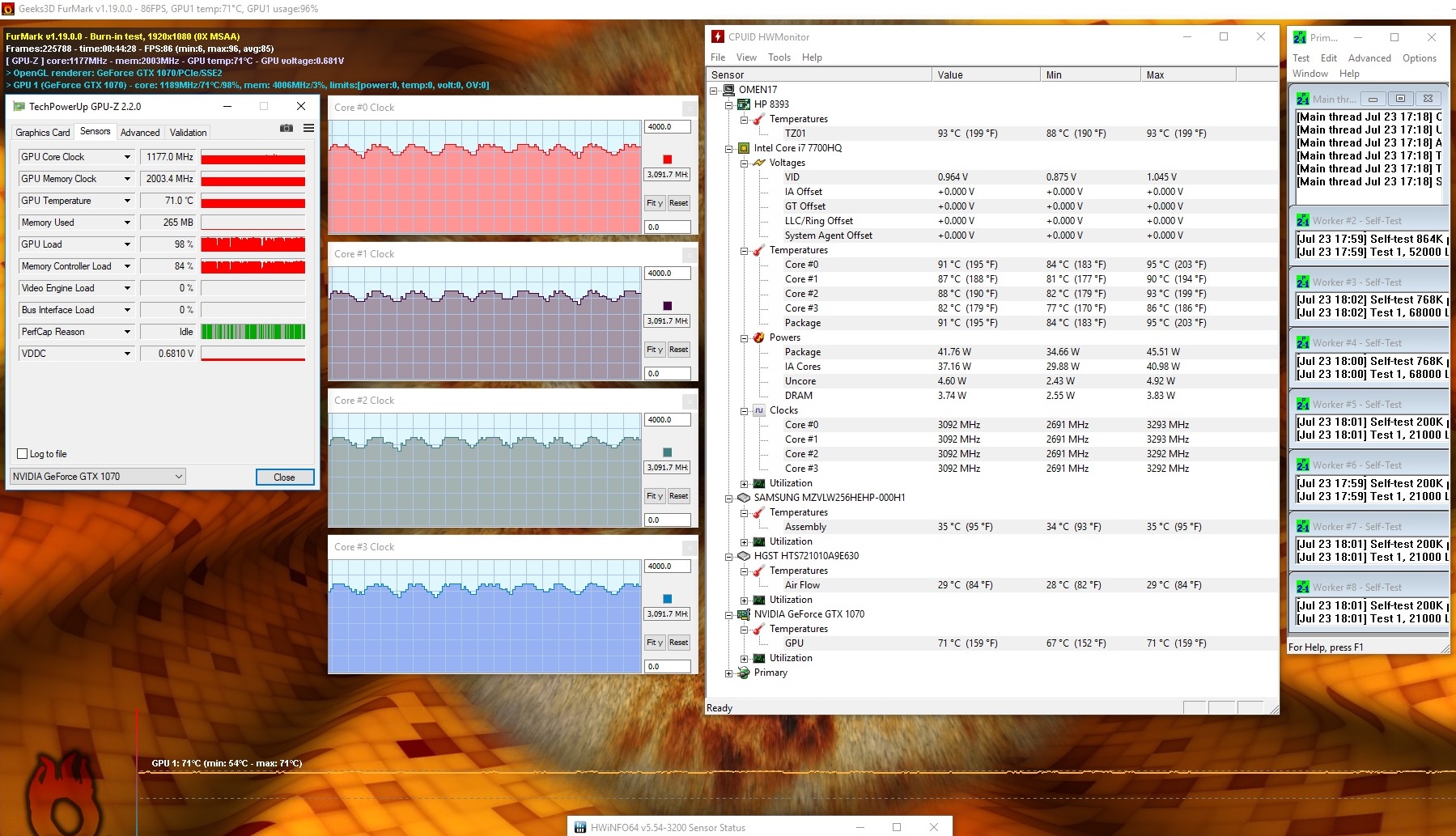This screenshot has width=1456, height=836.
Task: Open the GPU Load sensor dropdown
Action: [x=127, y=244]
